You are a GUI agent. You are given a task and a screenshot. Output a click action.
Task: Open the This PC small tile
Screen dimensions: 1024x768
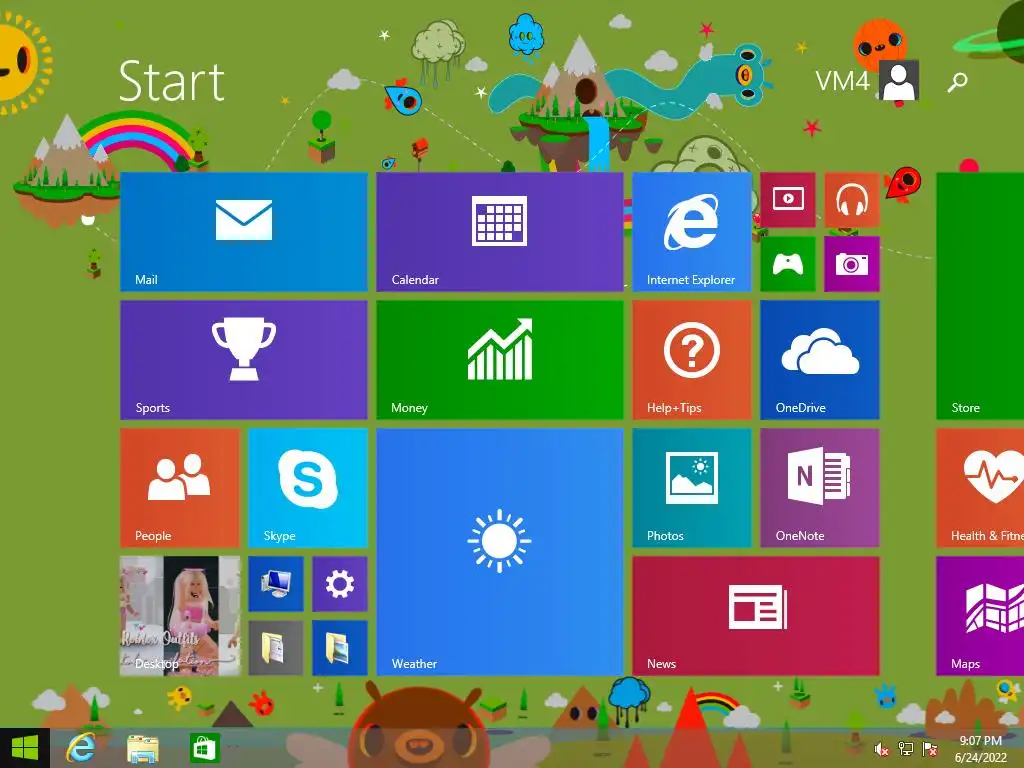(x=276, y=584)
